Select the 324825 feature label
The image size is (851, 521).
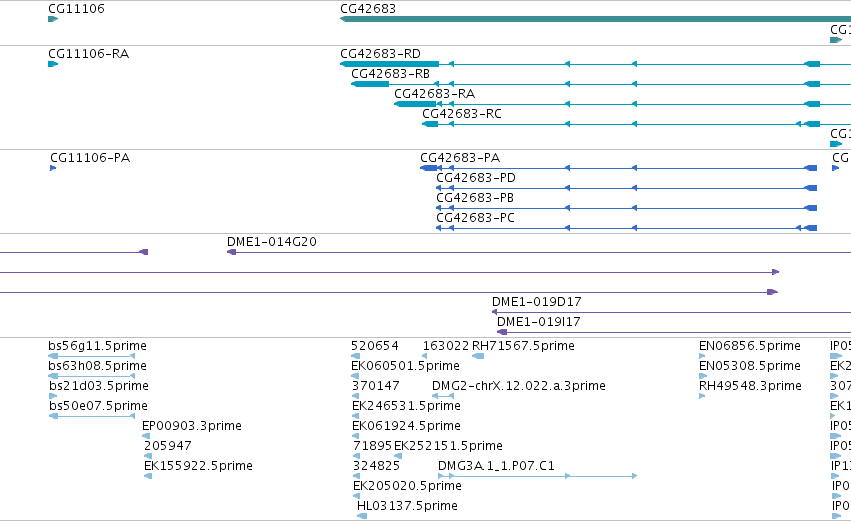pyautogui.click(x=377, y=466)
